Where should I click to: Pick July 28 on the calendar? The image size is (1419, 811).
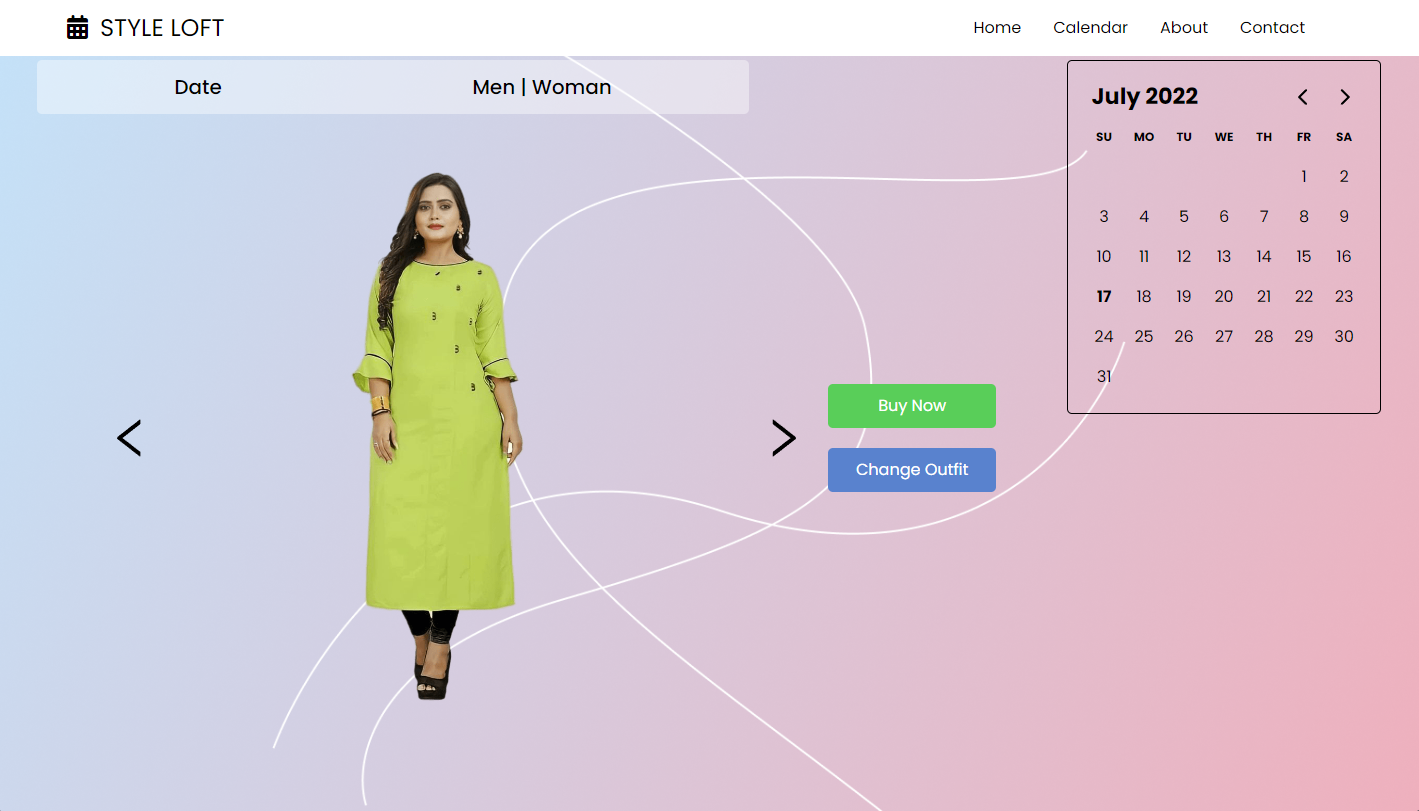(x=1264, y=337)
